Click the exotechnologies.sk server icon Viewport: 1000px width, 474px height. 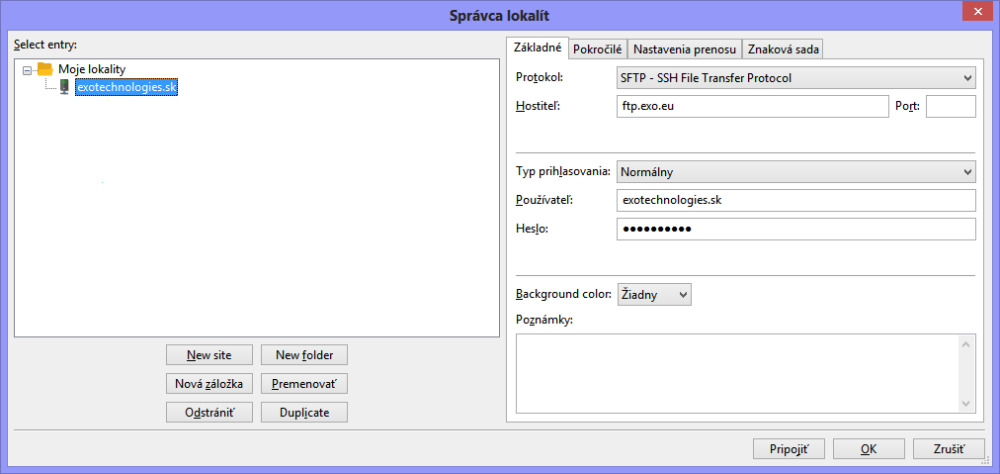point(65,87)
